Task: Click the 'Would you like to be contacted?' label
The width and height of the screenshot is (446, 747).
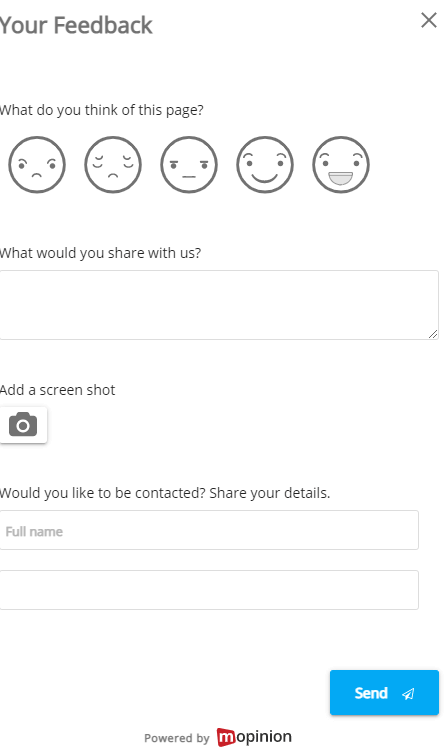Action: point(103,493)
